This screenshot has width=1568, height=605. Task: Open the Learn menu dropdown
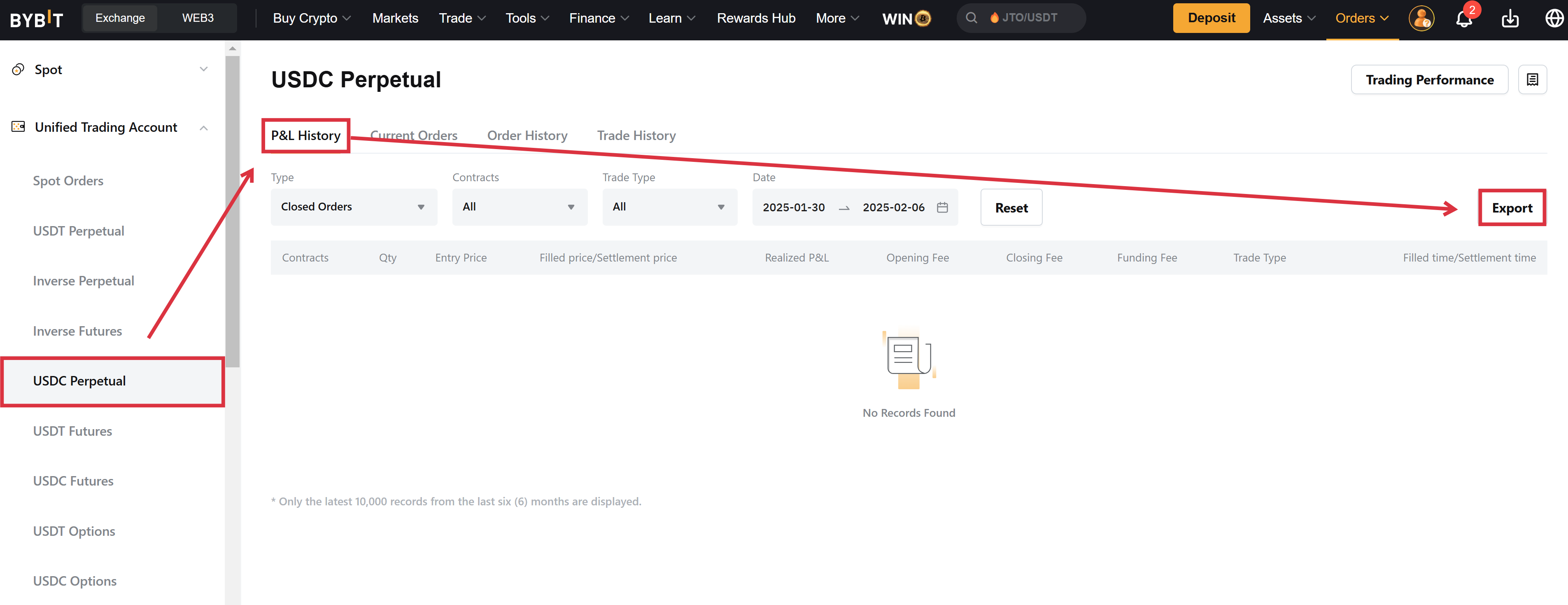(x=672, y=18)
